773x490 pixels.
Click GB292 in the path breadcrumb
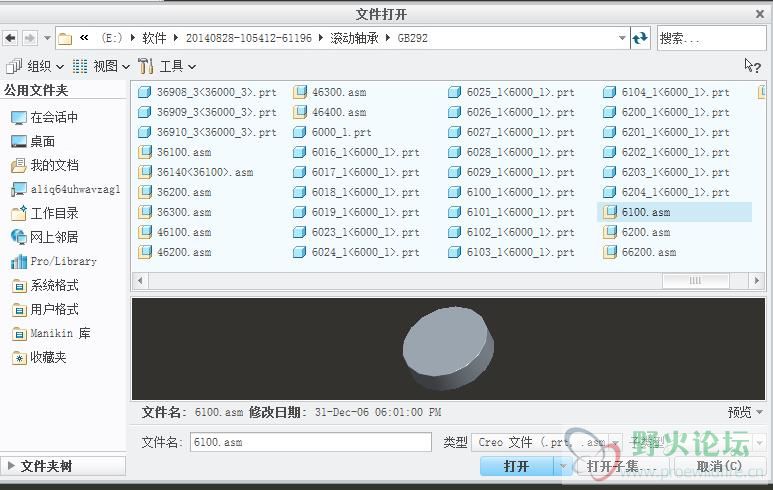pos(413,38)
